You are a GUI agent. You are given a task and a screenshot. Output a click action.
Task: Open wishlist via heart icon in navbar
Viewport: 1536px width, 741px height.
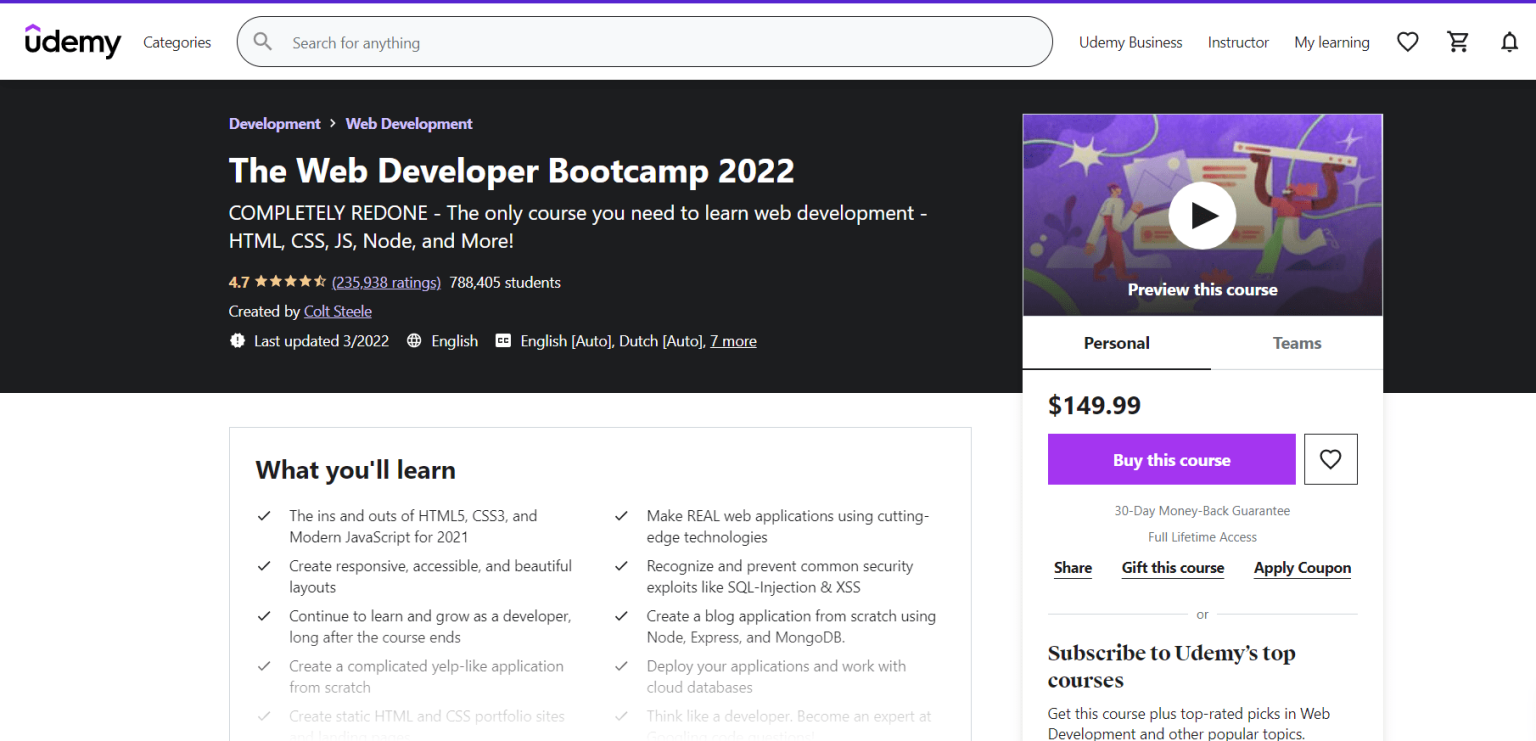point(1407,41)
